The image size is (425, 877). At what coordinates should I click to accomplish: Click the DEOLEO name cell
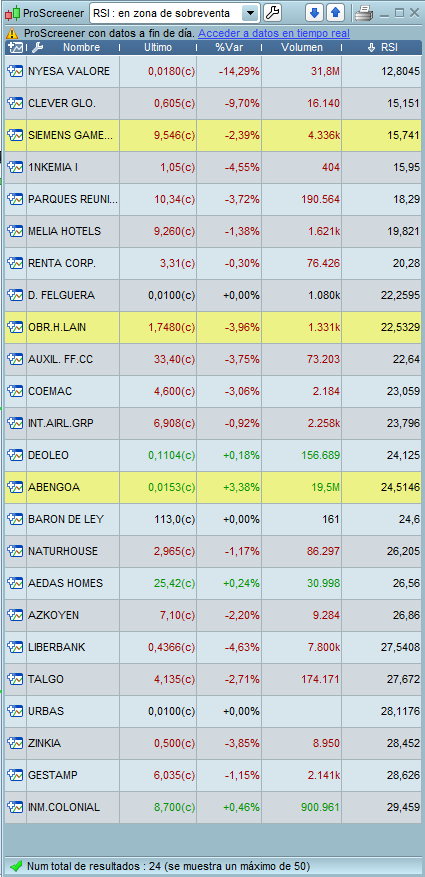pyautogui.click(x=73, y=455)
